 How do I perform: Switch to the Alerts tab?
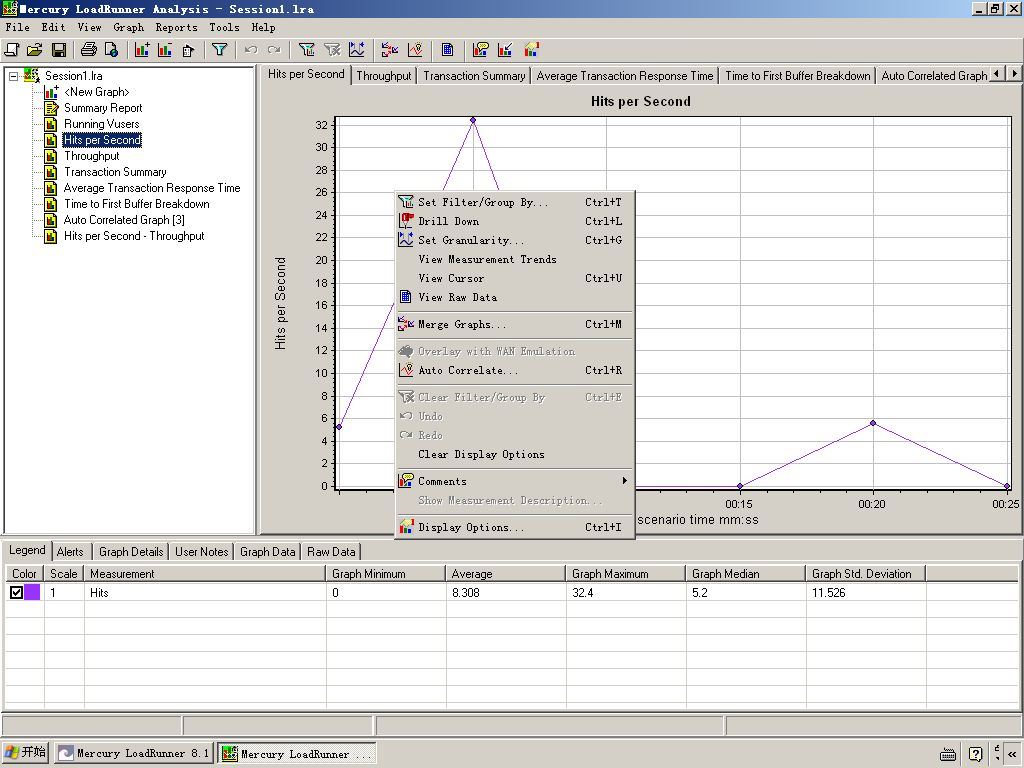(x=70, y=552)
